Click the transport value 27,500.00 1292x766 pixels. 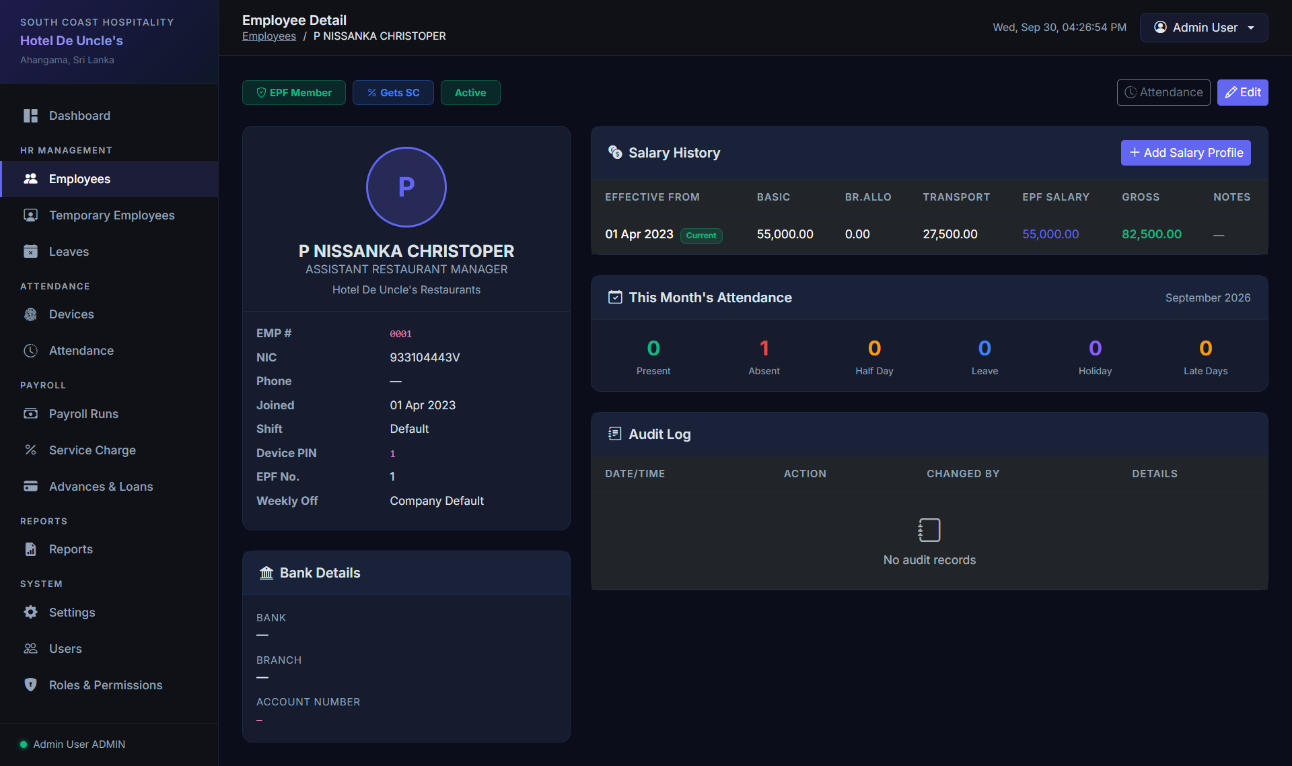point(950,234)
